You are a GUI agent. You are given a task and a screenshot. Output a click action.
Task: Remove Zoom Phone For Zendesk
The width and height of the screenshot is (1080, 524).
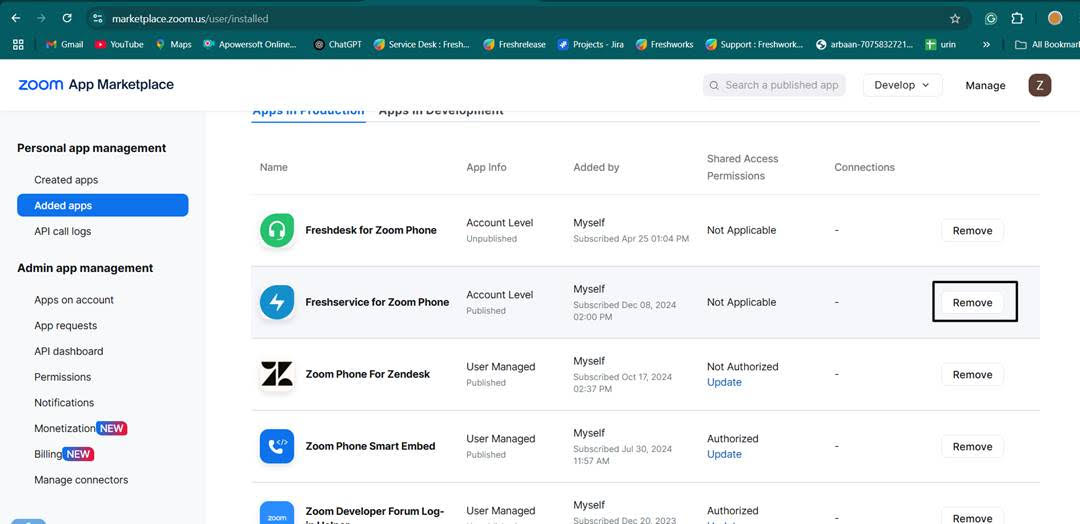tap(973, 375)
